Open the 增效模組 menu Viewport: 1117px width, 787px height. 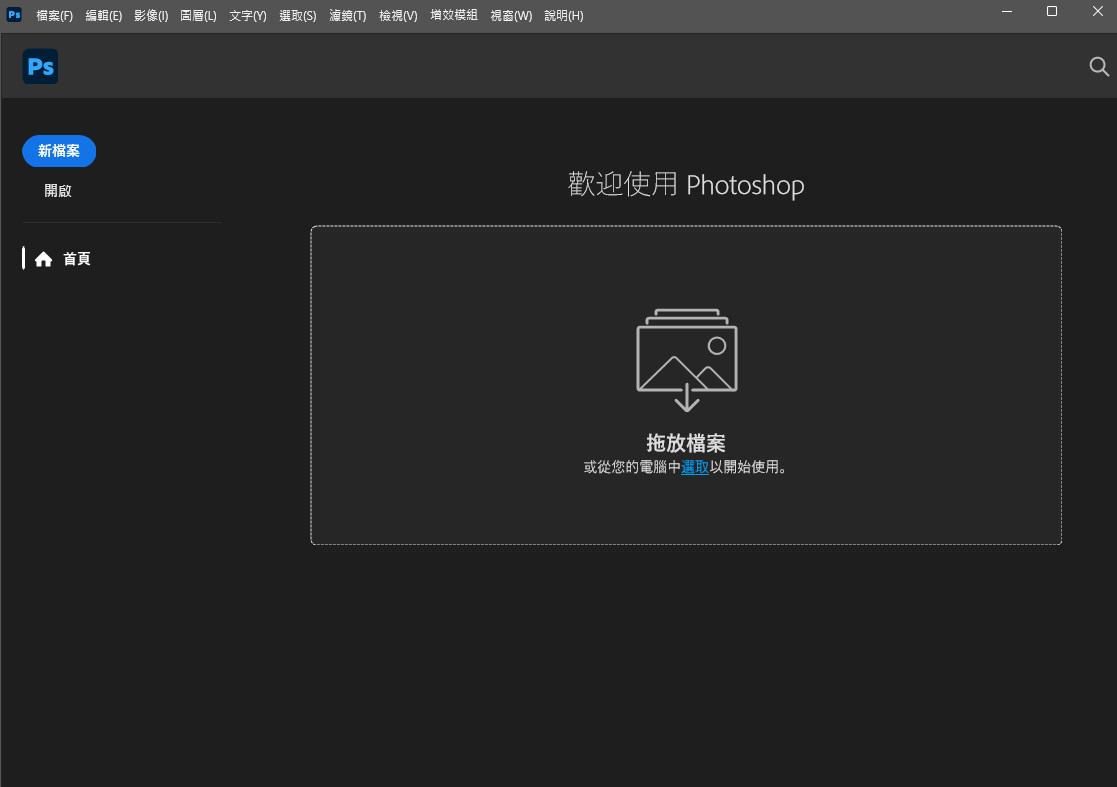pos(454,15)
